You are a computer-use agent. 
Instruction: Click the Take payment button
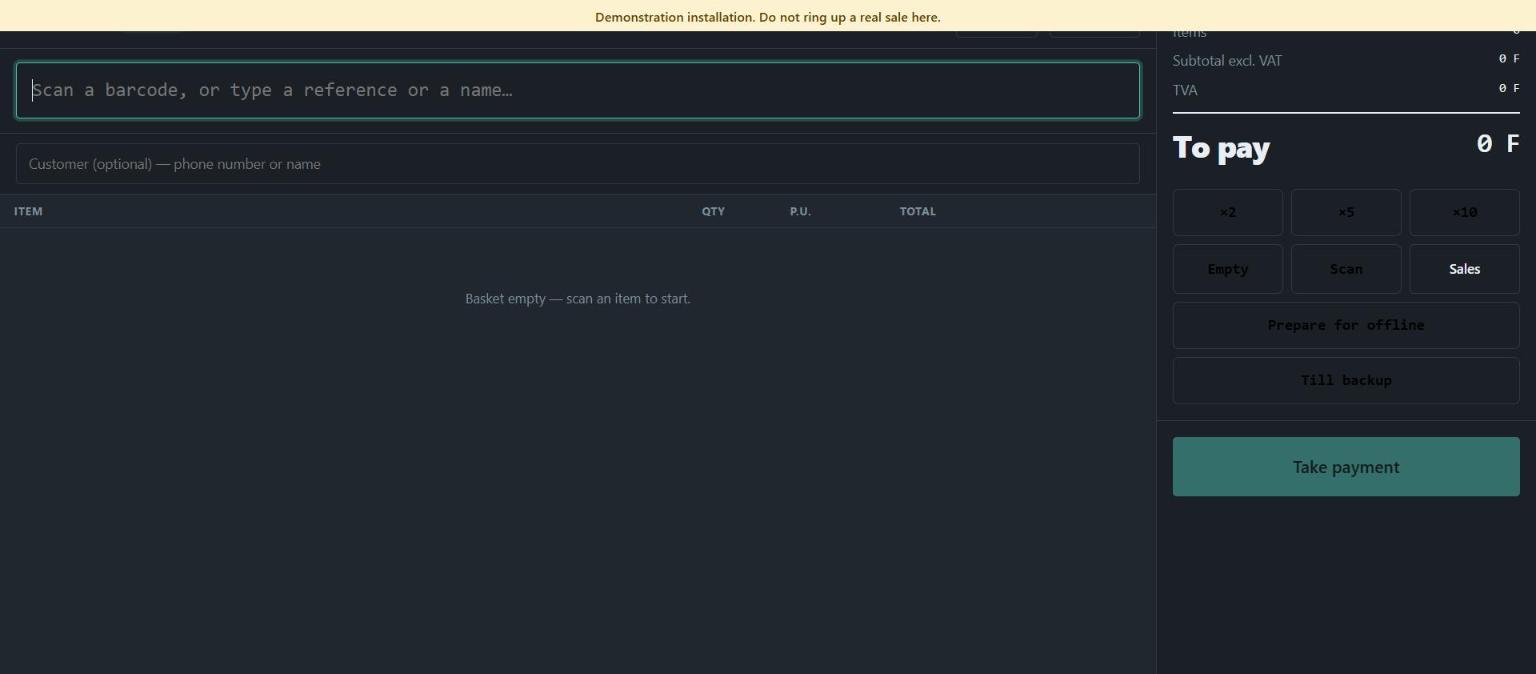[x=1346, y=467]
